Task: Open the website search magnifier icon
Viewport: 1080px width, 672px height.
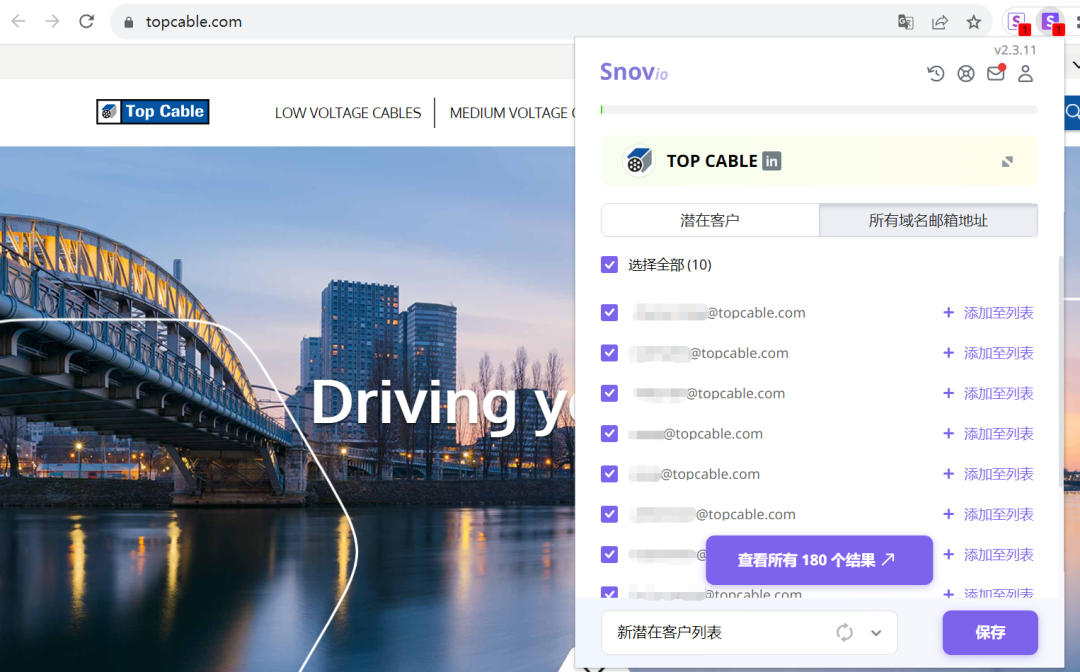Action: click(x=1072, y=112)
